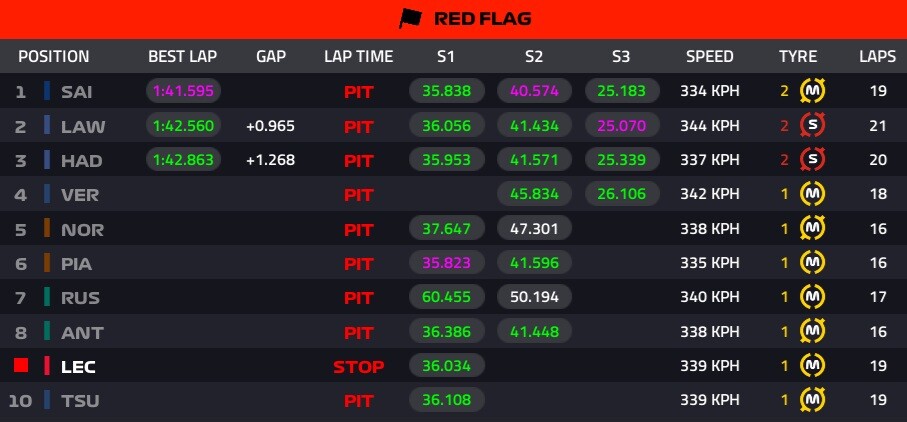Click the medium tyre icon for SAI
Image resolution: width=907 pixels, height=422 pixels.
(x=814, y=91)
